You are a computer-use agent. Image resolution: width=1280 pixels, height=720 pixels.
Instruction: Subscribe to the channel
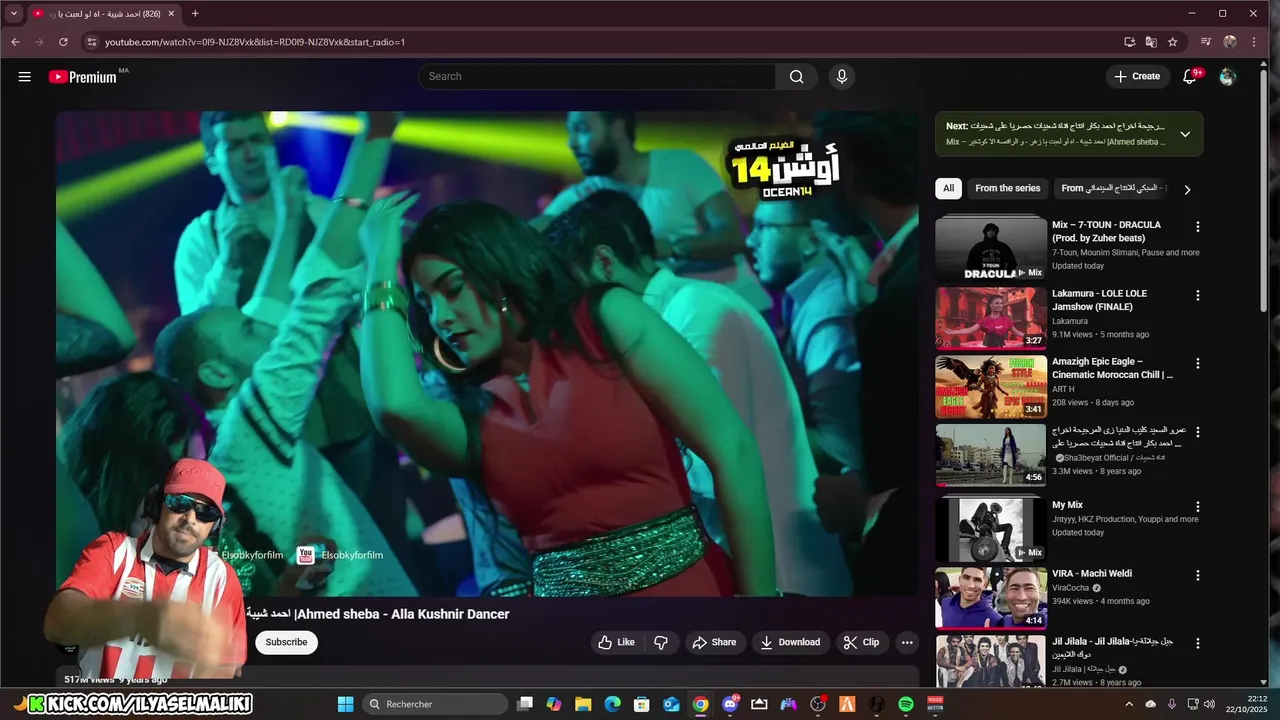pos(286,642)
